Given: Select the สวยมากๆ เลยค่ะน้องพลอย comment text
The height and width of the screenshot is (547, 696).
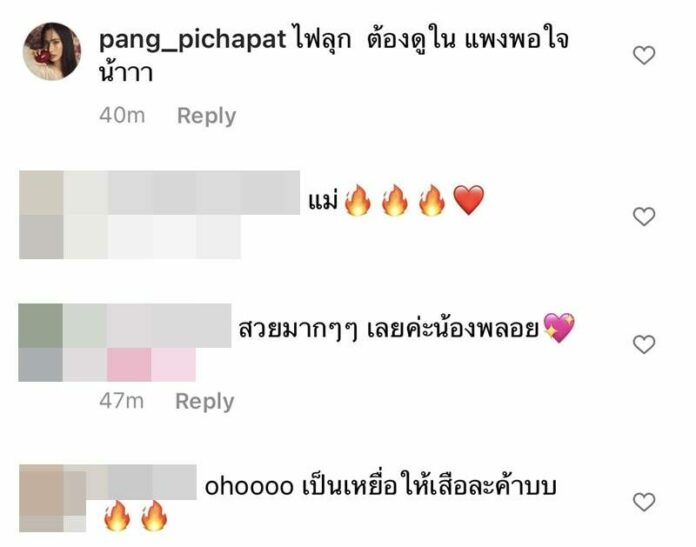Looking at the screenshot, I should [x=389, y=329].
